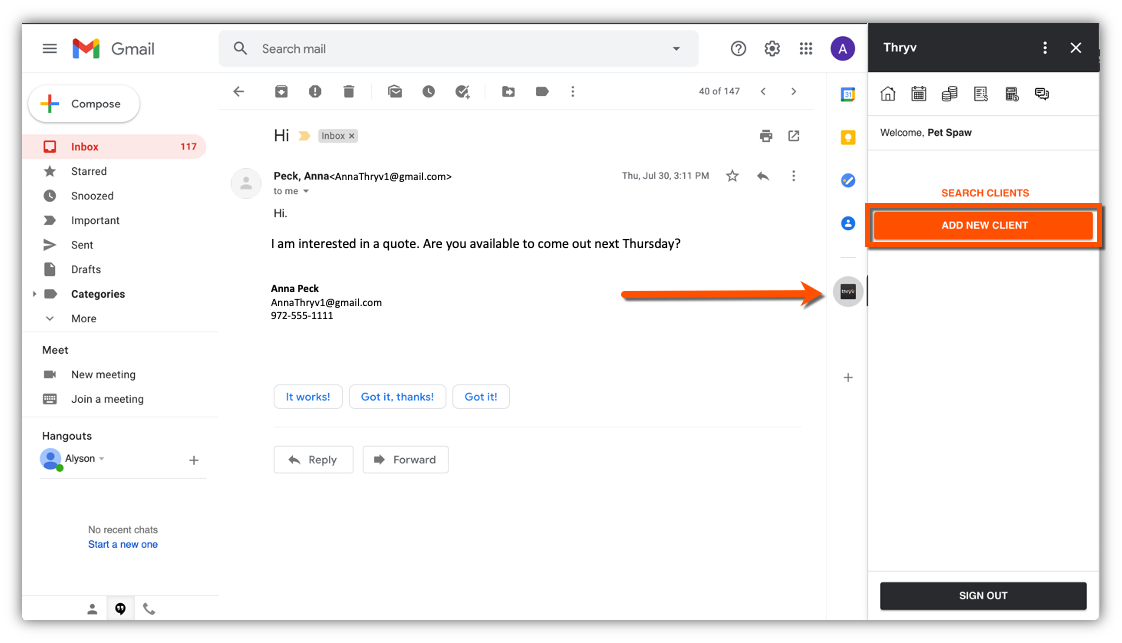
Task: Start a new Hangouts chat plus
Action: pyautogui.click(x=193, y=461)
